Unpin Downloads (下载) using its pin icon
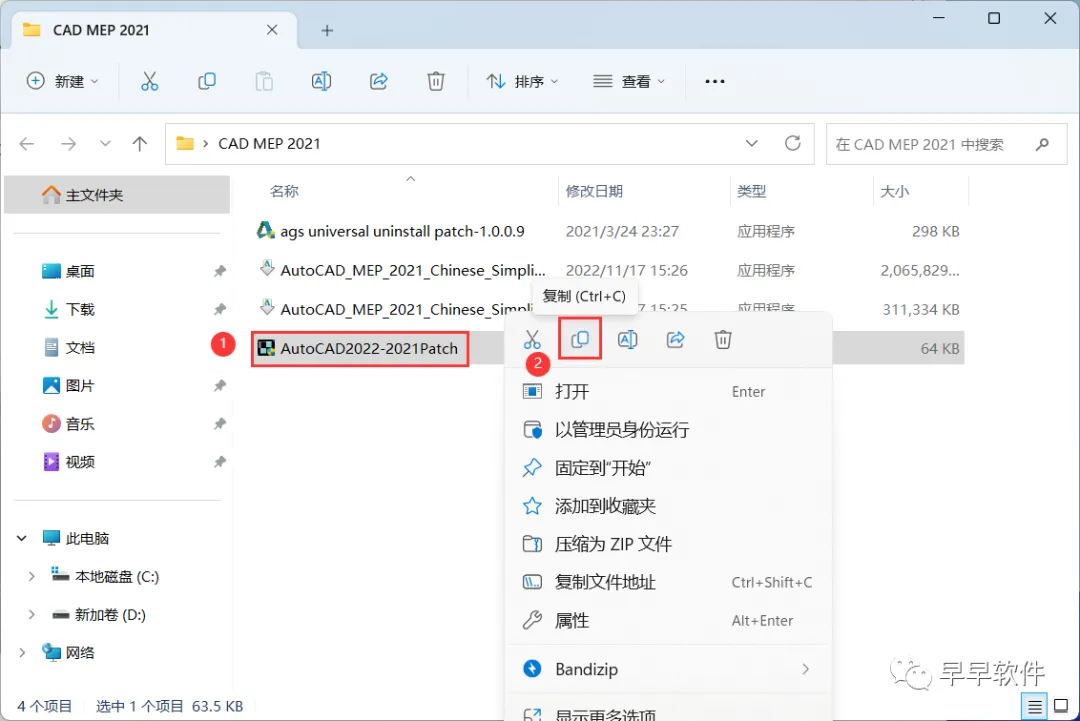The width and height of the screenshot is (1080, 721). point(220,309)
